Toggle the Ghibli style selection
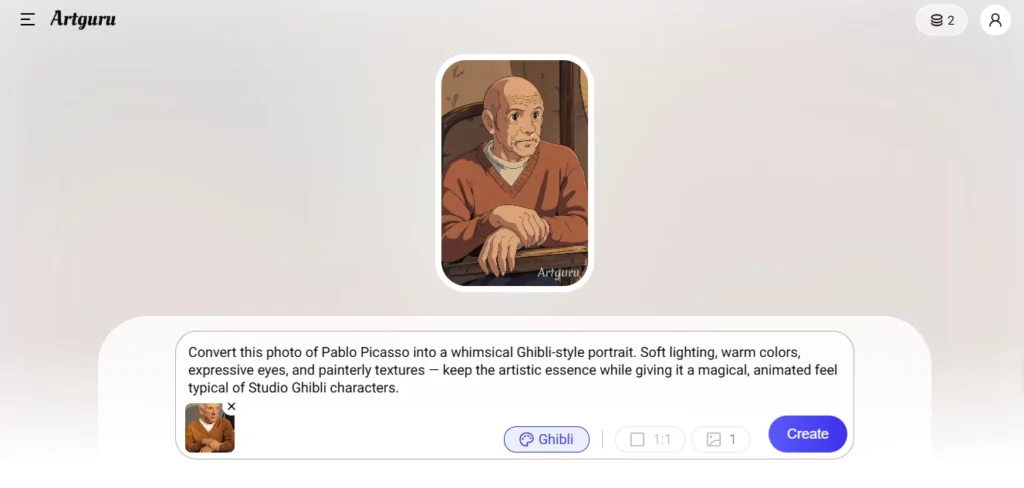This screenshot has height=488, width=1024. click(547, 440)
